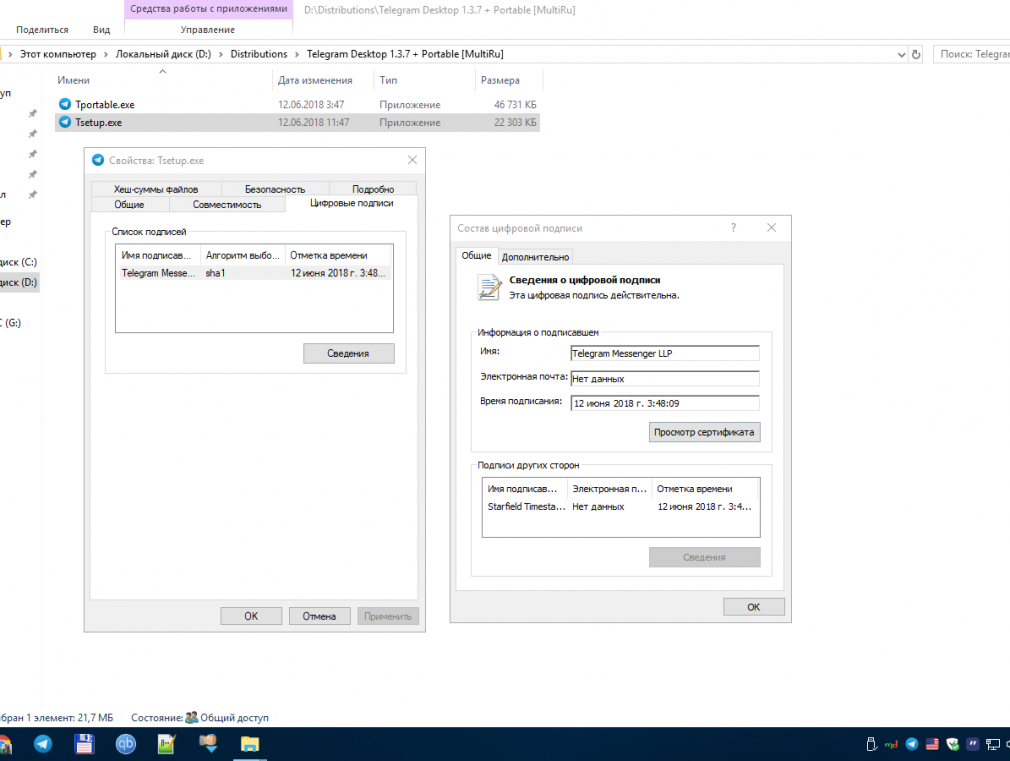Click the 'Электронная почта' field
The height and width of the screenshot is (761, 1010).
click(x=665, y=378)
